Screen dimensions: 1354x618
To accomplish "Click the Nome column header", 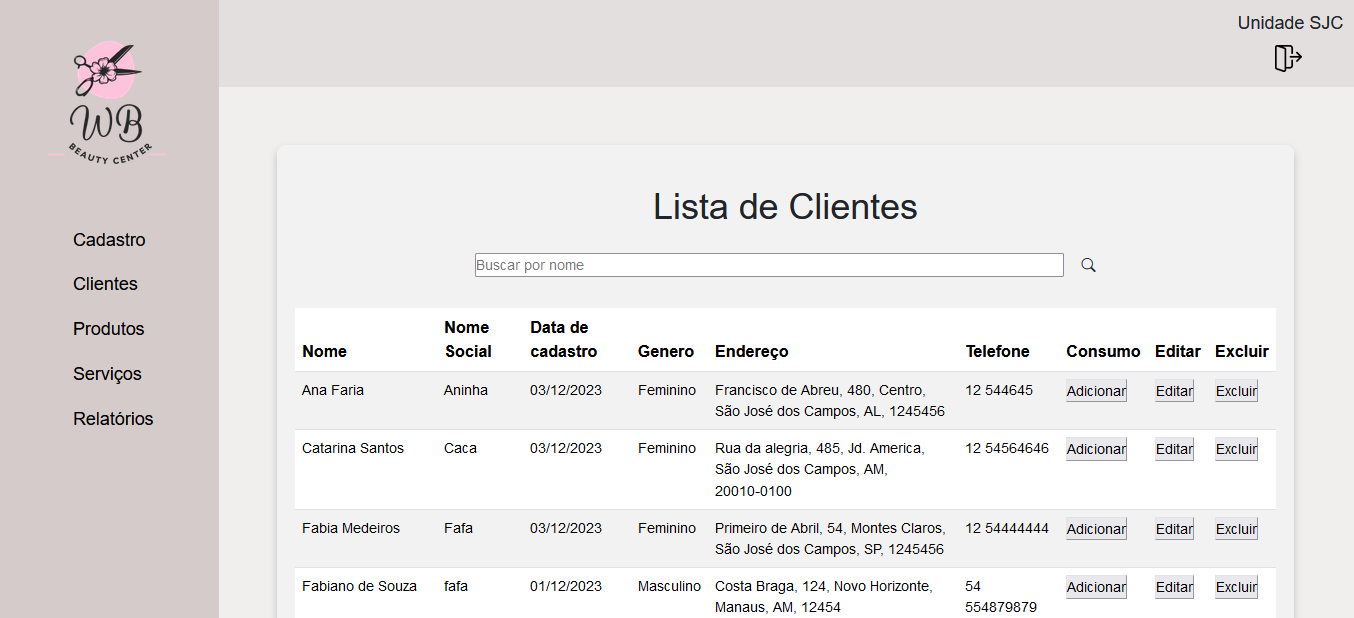I will 324,351.
